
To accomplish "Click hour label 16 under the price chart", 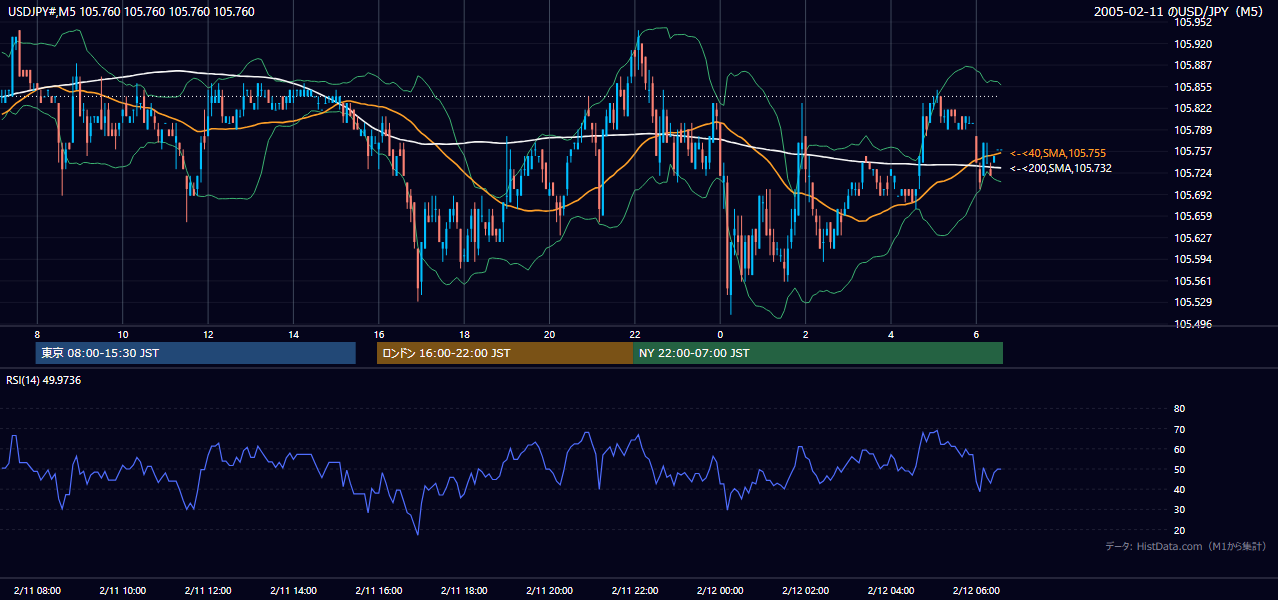I will [379, 333].
